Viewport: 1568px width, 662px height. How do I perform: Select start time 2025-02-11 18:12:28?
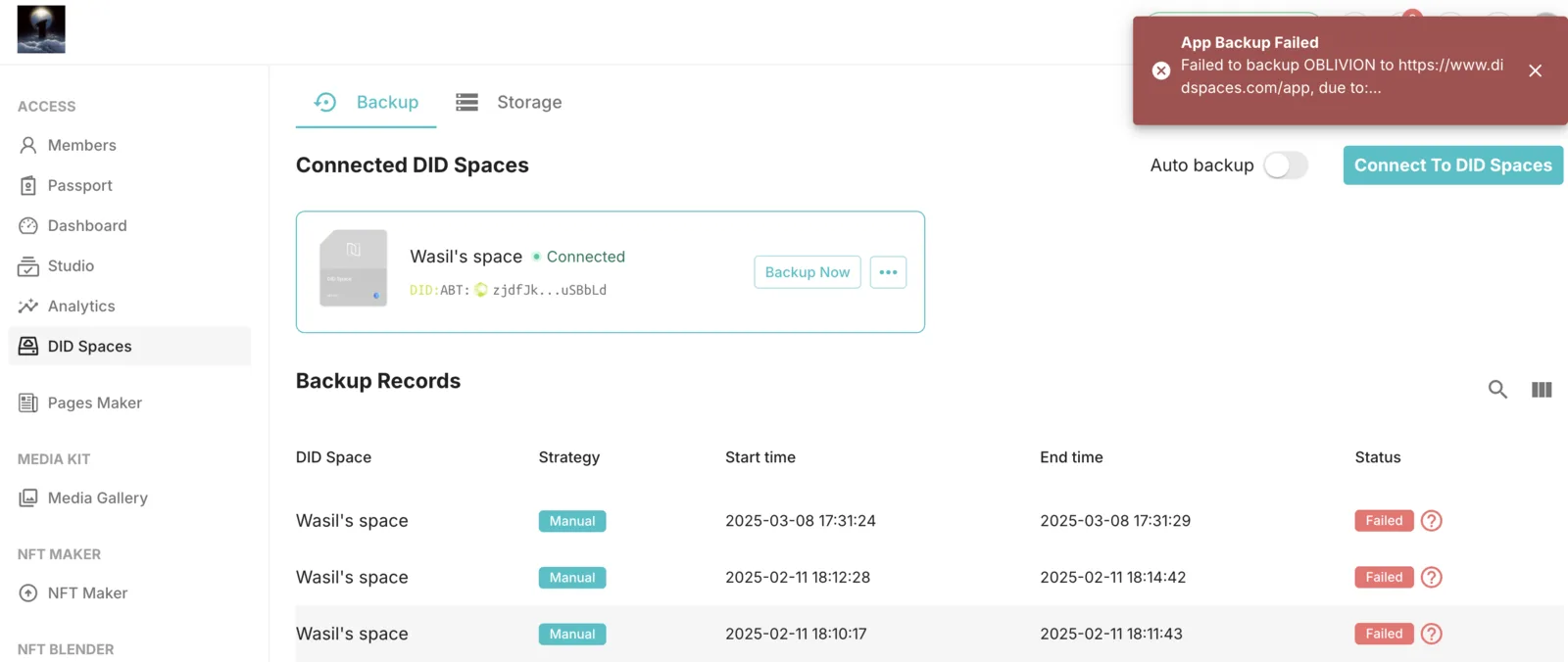(798, 578)
